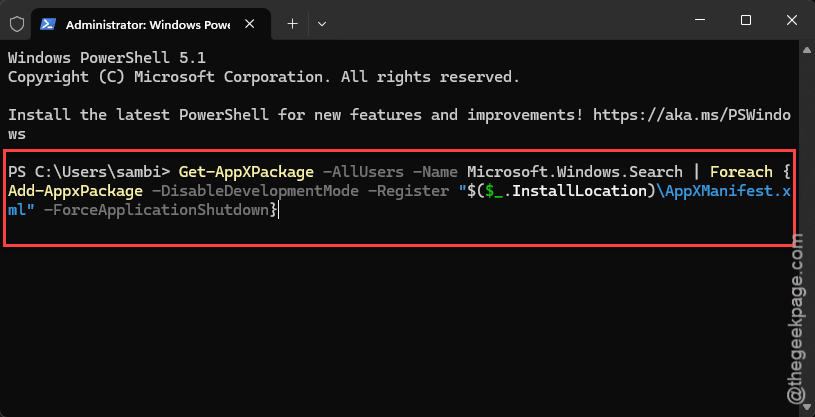Click the -AllUsers parameter text
Screen dimensions: 815x417
coord(363,172)
